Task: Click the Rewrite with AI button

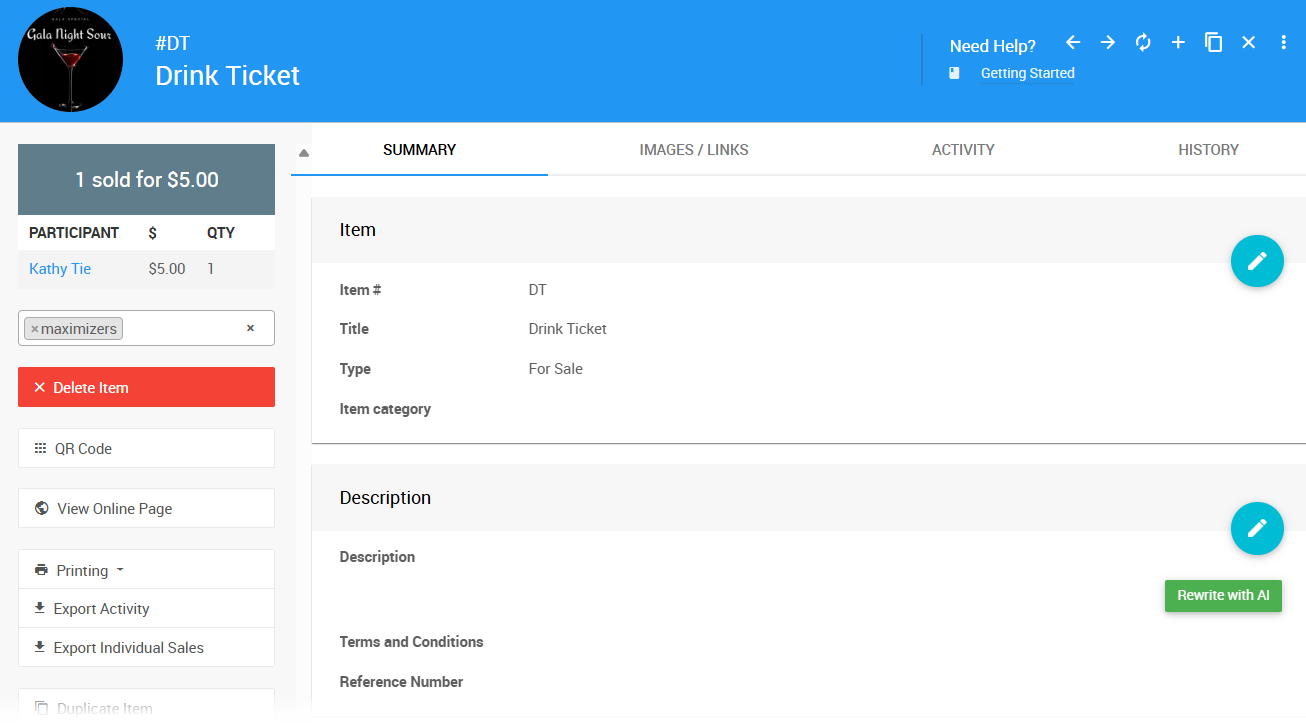Action: pyautogui.click(x=1223, y=595)
